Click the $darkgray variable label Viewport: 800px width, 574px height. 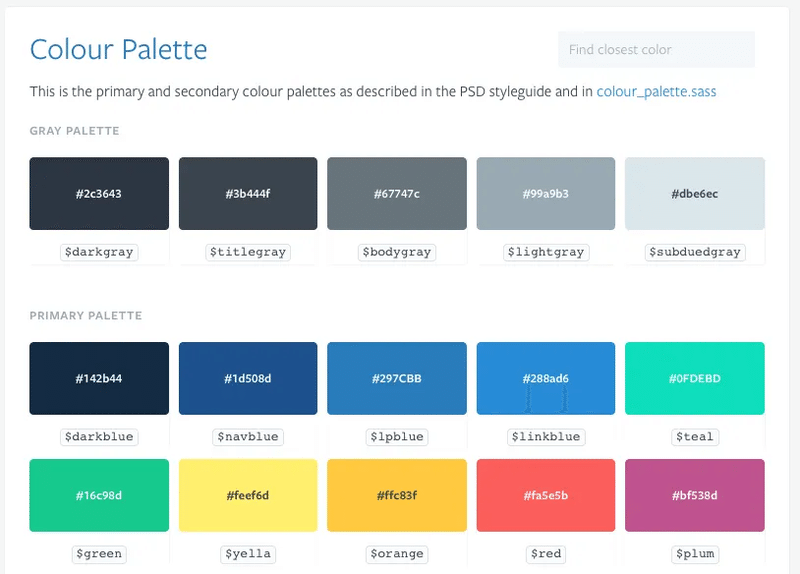pos(99,252)
